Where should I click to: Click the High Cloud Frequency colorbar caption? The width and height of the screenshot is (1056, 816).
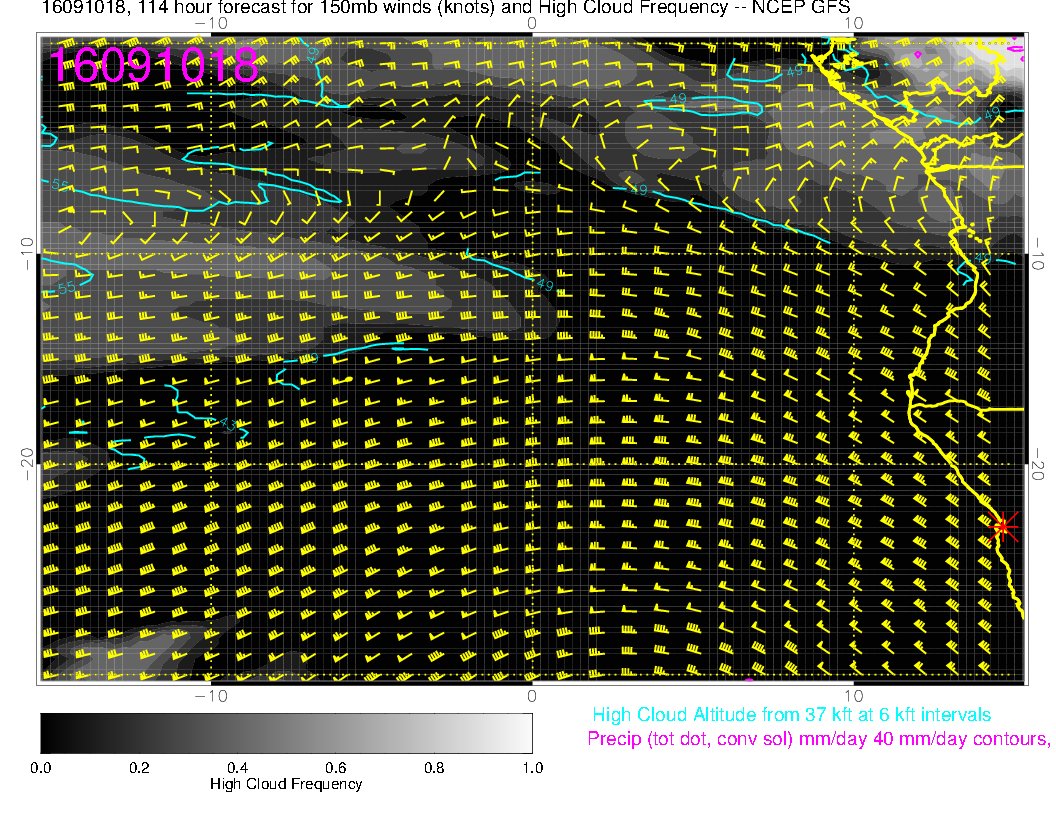[x=286, y=784]
